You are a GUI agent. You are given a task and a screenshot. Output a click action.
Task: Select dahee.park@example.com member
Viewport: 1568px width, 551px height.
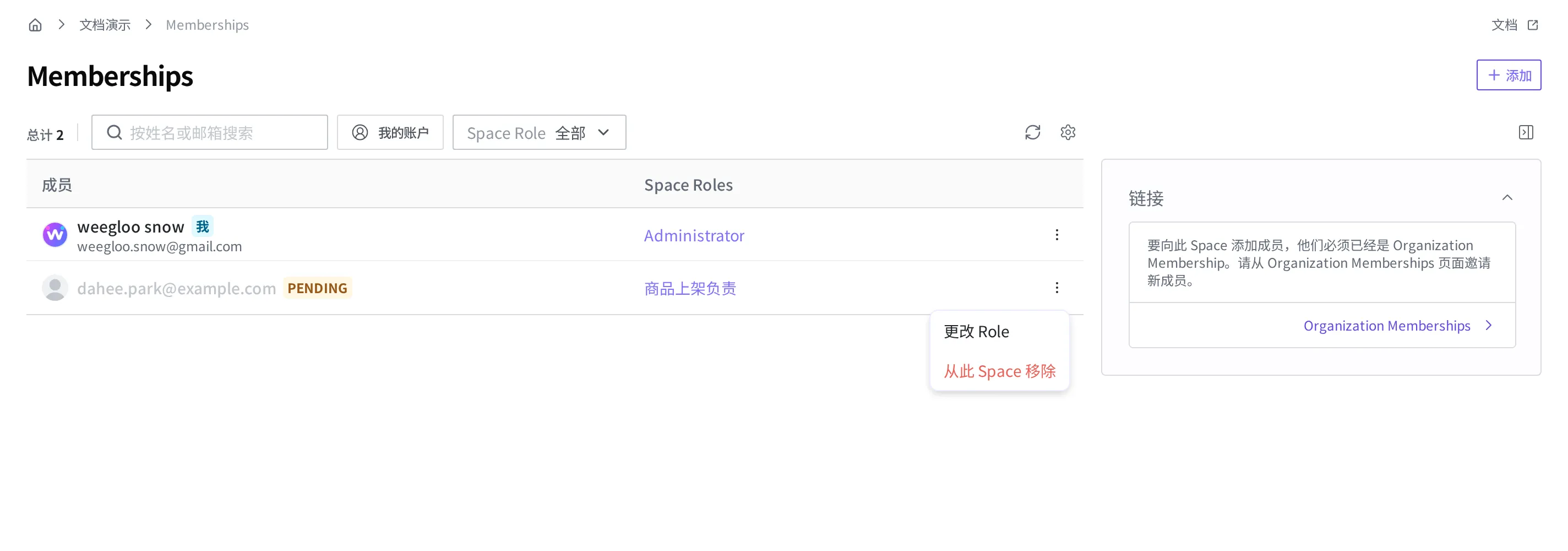[x=177, y=288]
